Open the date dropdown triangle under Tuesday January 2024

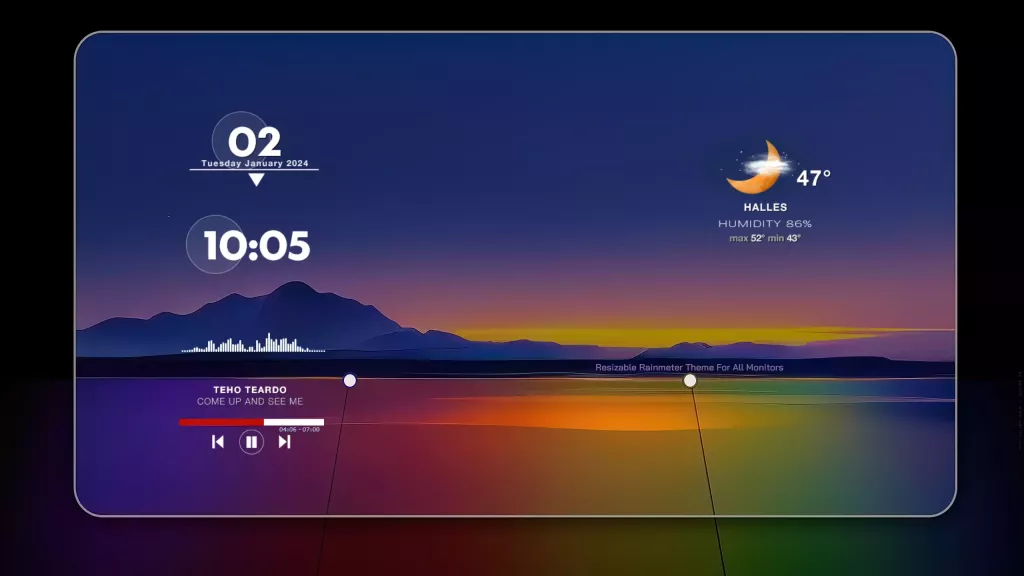pos(257,179)
